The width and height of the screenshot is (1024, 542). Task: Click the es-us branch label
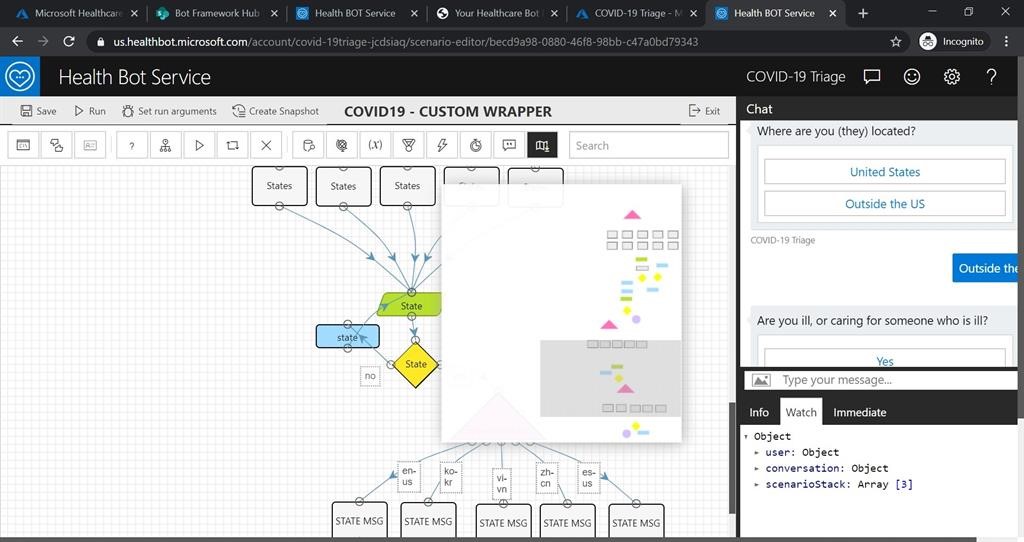(x=588, y=477)
